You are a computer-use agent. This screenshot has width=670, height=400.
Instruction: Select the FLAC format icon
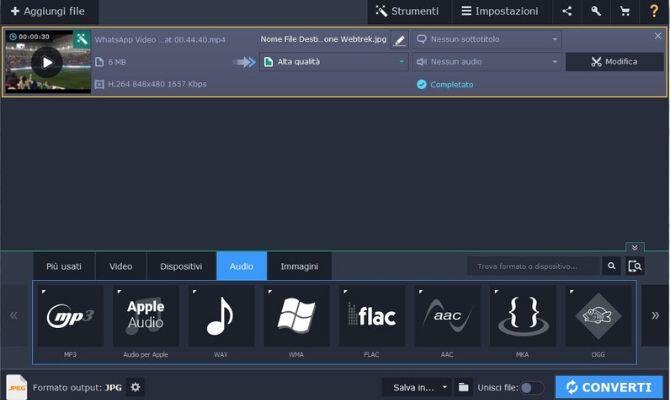coord(371,317)
